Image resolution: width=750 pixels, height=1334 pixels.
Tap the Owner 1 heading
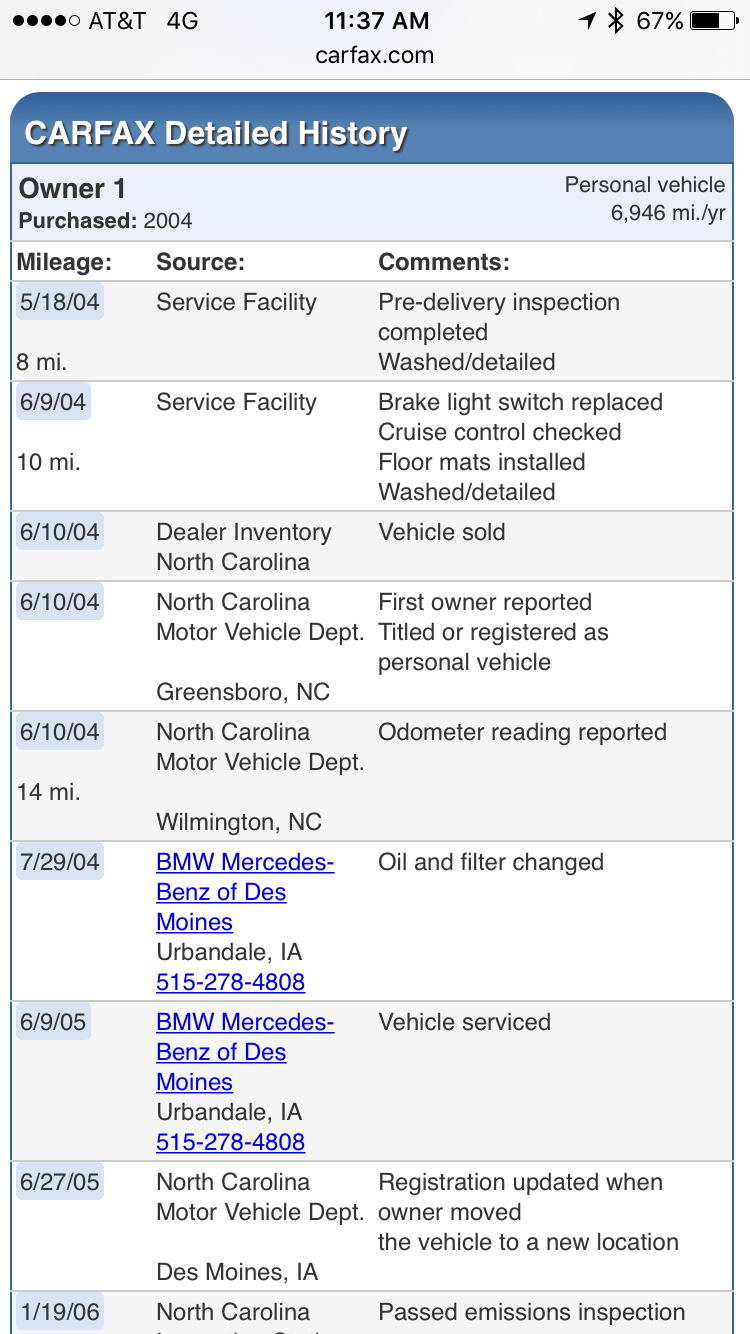tap(73, 189)
